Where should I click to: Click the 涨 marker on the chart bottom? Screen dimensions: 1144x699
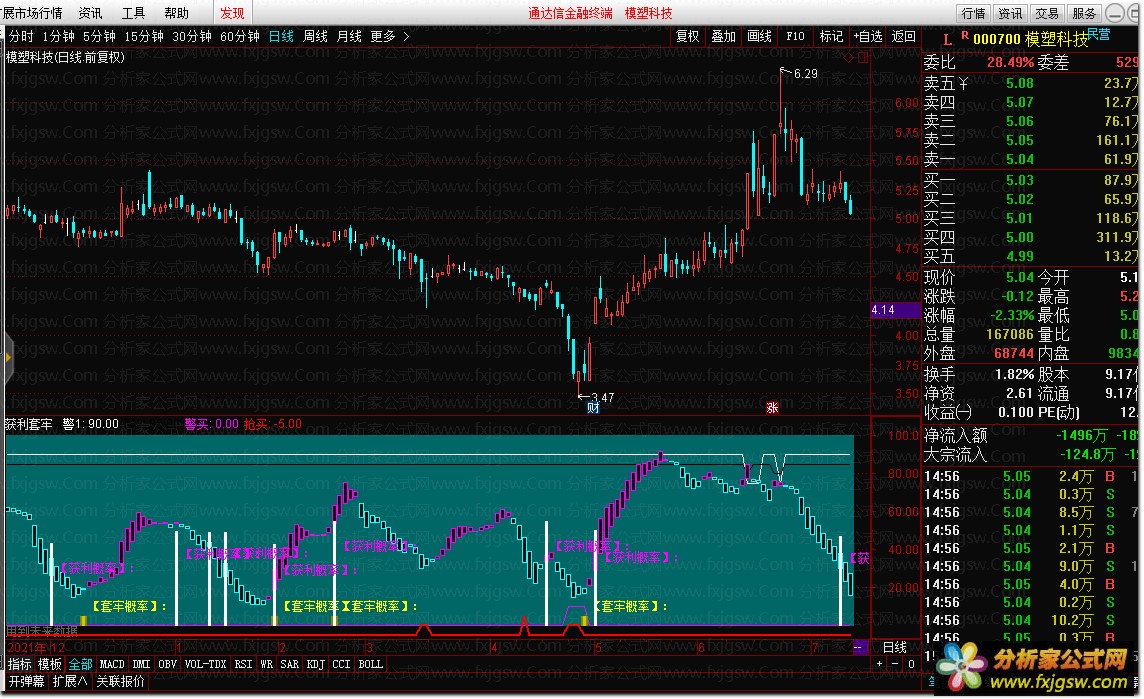tap(772, 408)
